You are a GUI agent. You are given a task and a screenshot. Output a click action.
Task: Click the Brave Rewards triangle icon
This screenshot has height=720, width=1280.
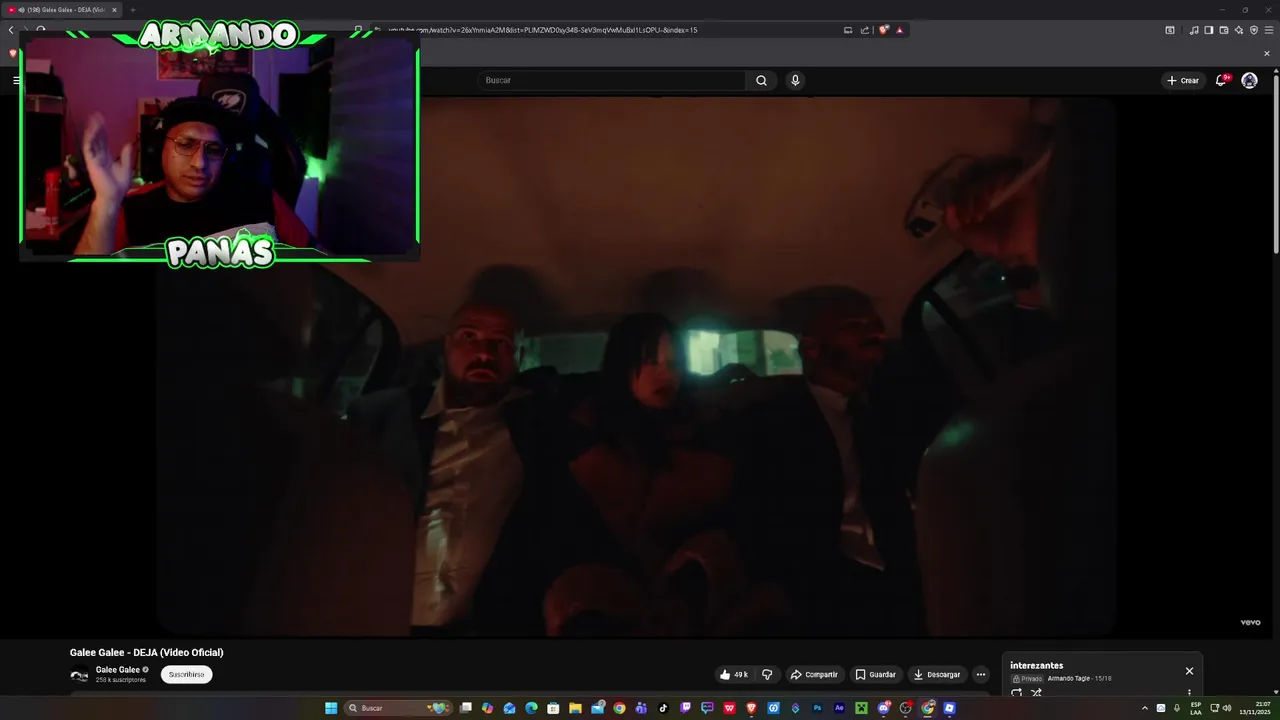pyautogui.click(x=900, y=30)
